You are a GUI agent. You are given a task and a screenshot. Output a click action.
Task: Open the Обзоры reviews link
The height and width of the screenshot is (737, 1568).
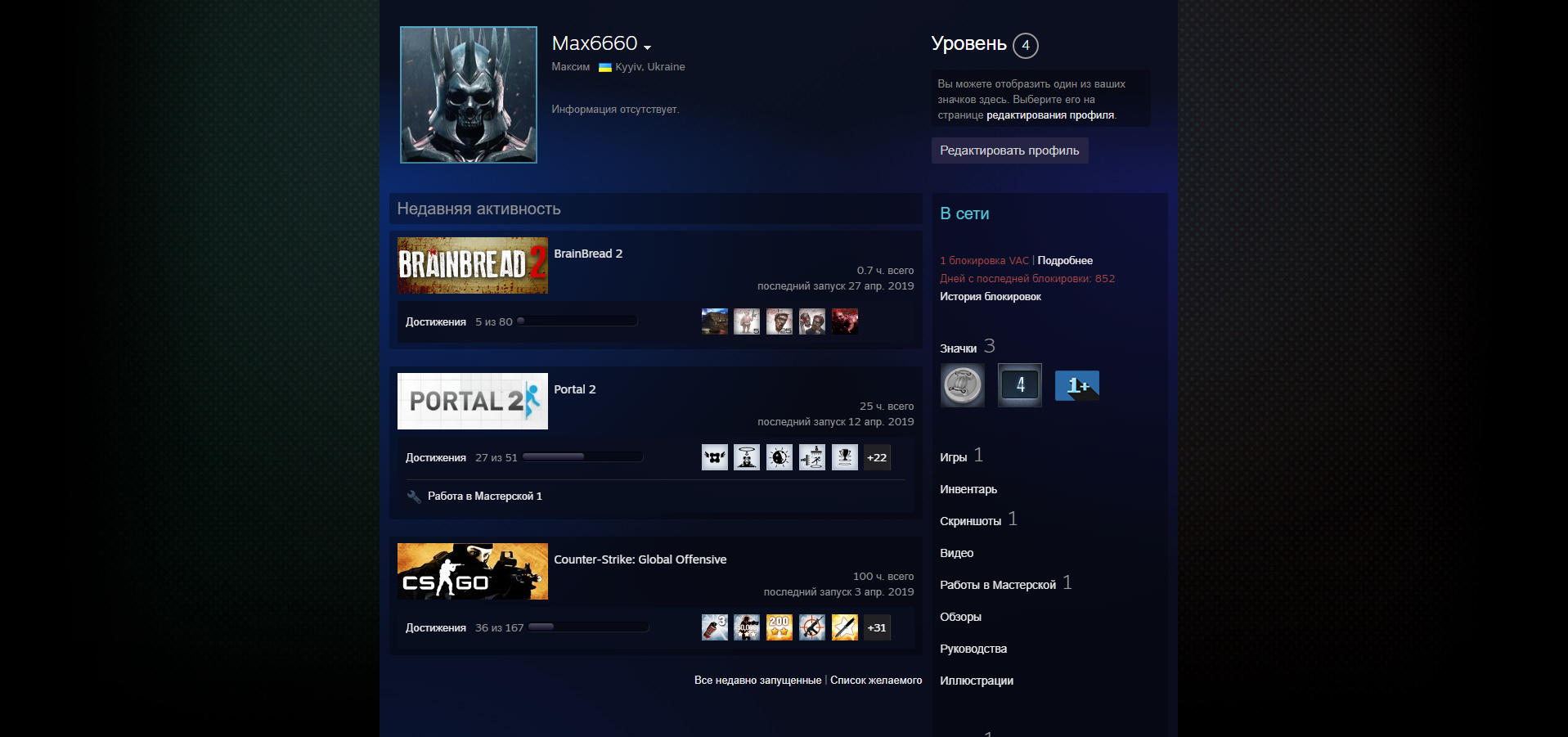pyautogui.click(x=961, y=617)
